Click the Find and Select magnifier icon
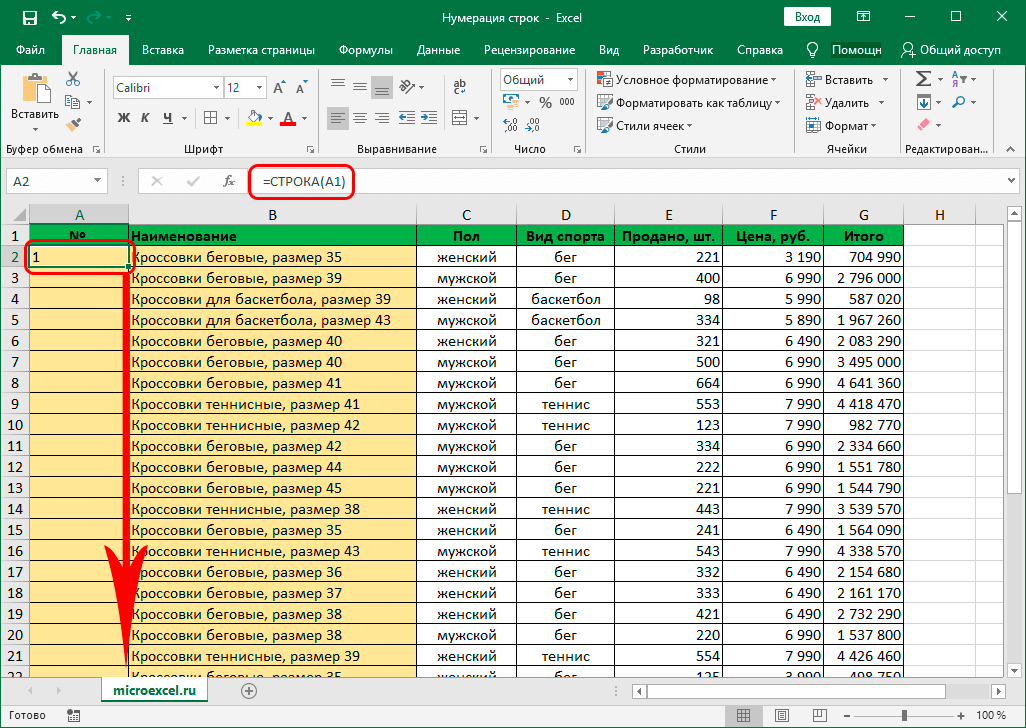Image resolution: width=1026 pixels, height=728 pixels. pos(959,102)
